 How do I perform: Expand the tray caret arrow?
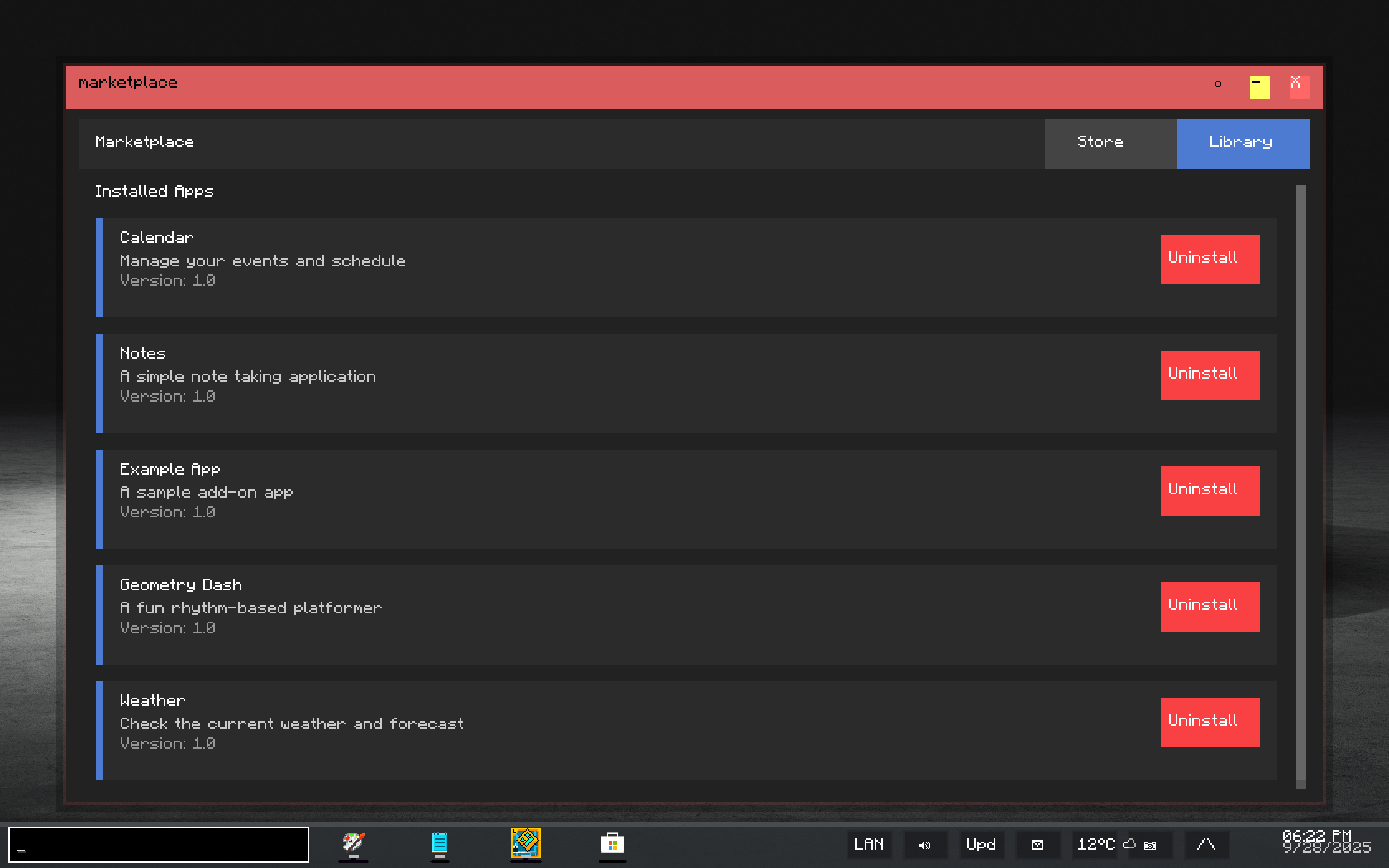tap(1206, 845)
